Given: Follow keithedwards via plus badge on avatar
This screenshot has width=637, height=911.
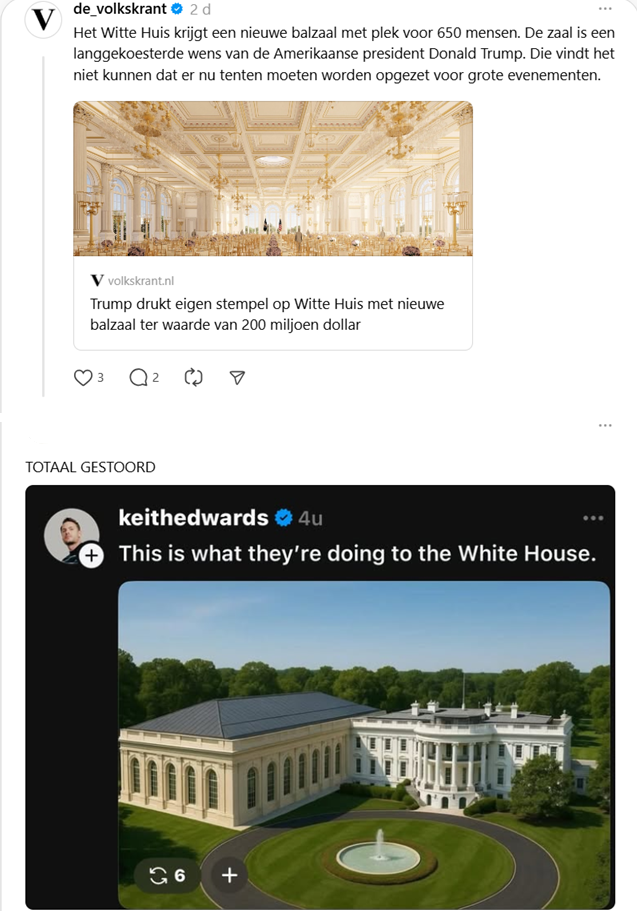Looking at the screenshot, I should (91, 556).
